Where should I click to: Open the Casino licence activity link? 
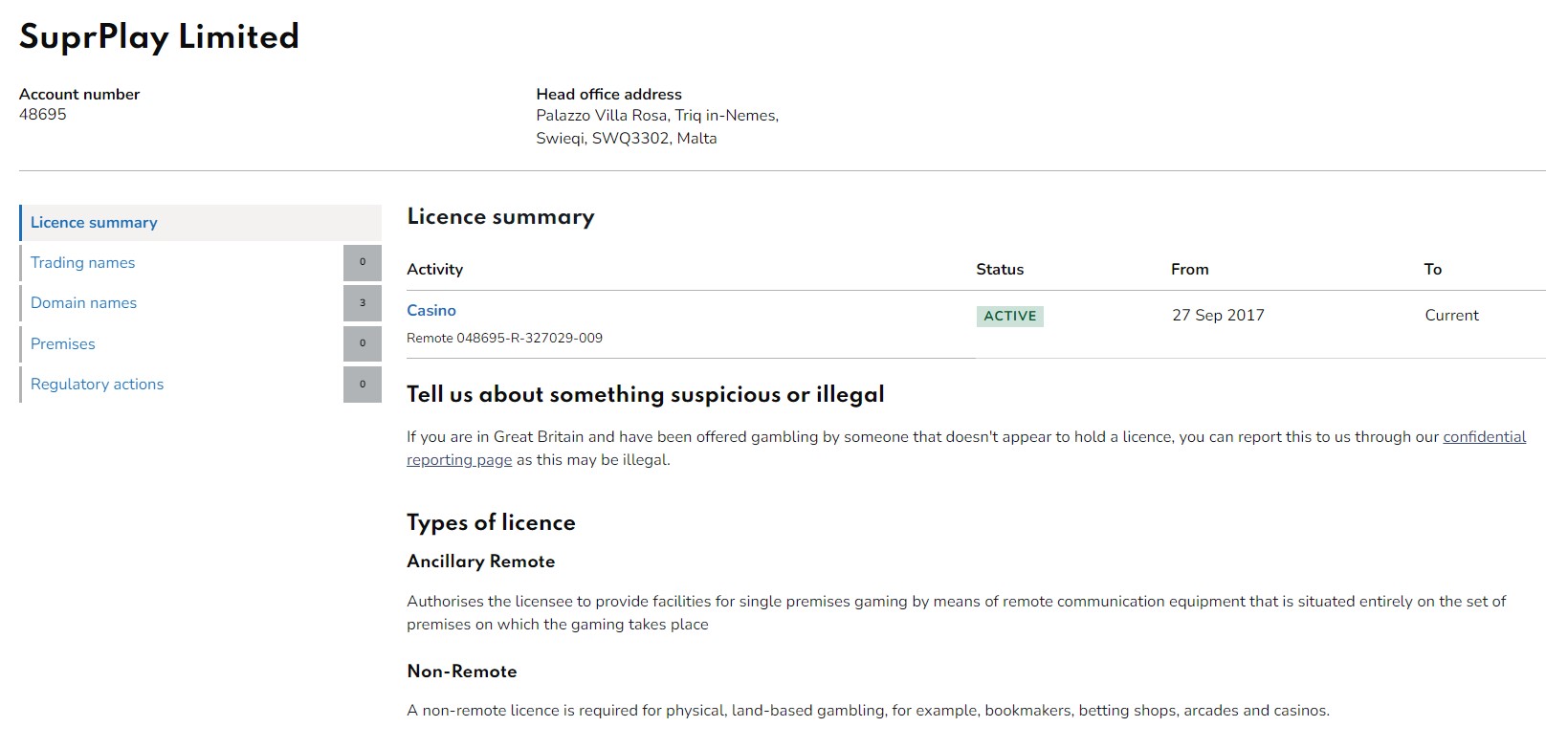click(x=431, y=311)
